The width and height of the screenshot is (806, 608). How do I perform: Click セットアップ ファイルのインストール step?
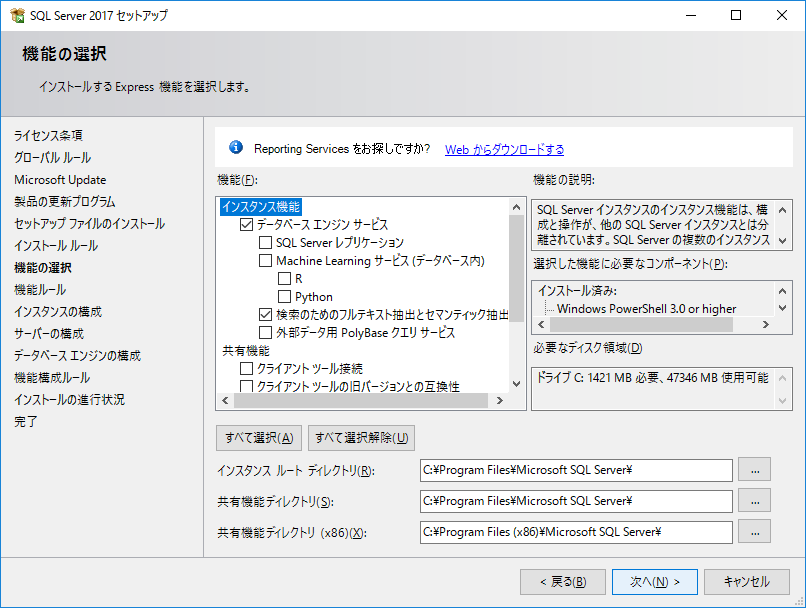coord(89,224)
